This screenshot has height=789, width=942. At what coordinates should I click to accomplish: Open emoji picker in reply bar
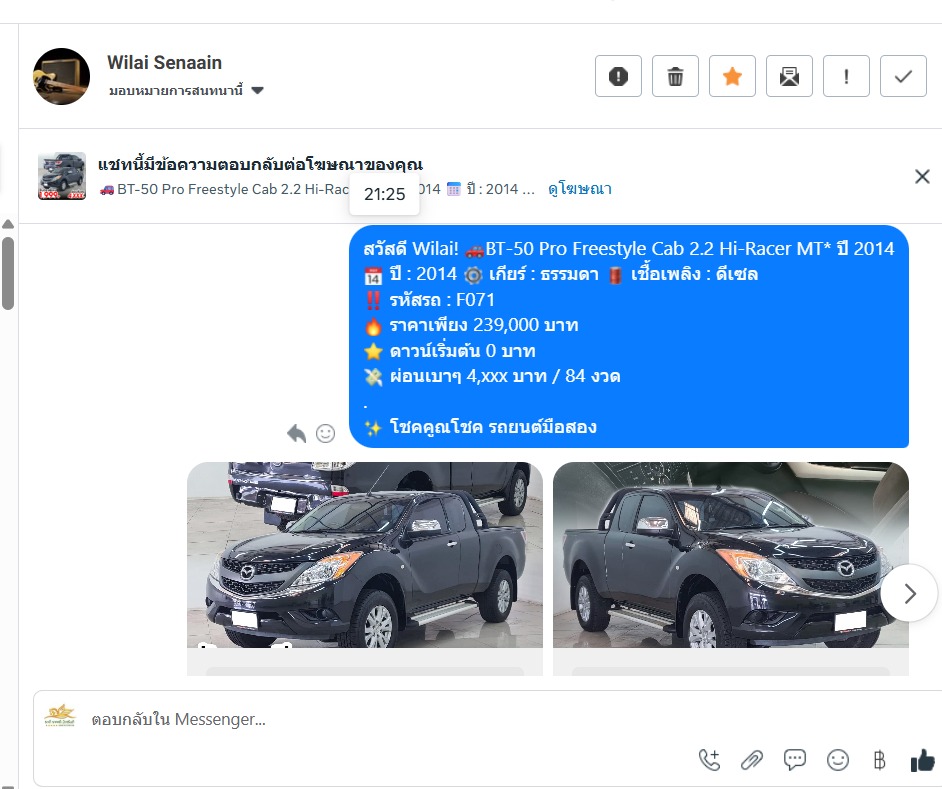coord(838,760)
